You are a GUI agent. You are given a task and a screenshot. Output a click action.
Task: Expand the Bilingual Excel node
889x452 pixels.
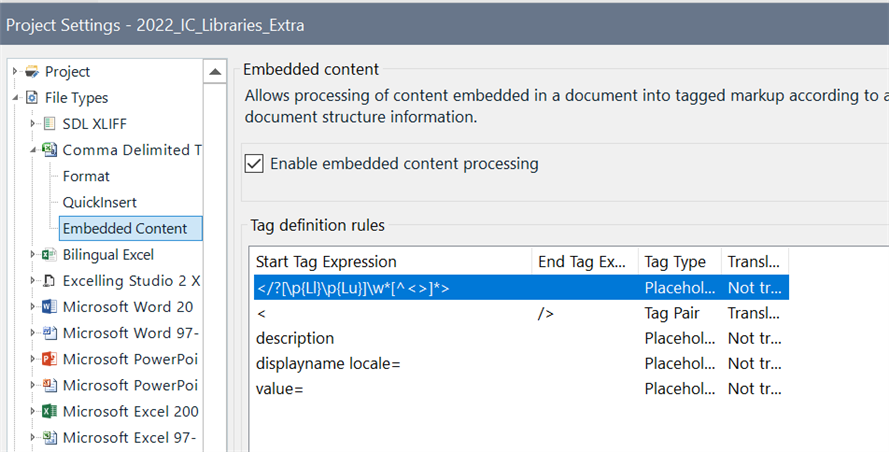coord(33,255)
